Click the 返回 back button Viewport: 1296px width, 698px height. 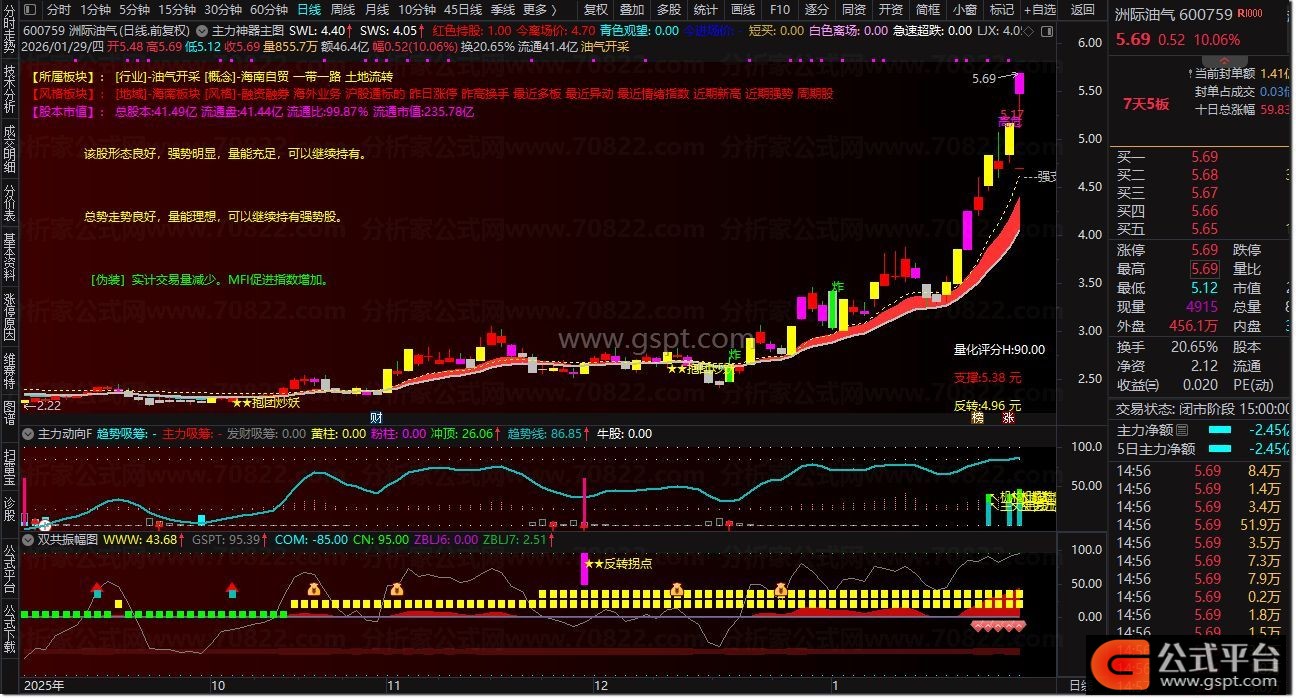point(1083,9)
